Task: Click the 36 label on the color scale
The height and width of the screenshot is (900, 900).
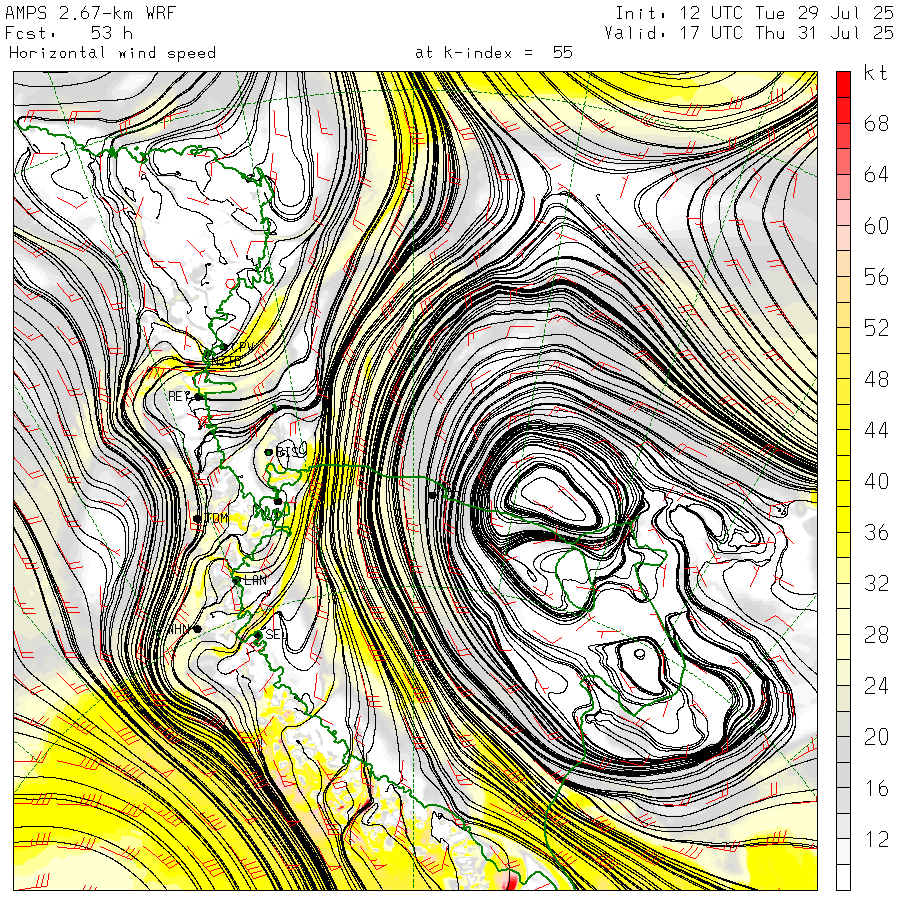Action: 876,533
